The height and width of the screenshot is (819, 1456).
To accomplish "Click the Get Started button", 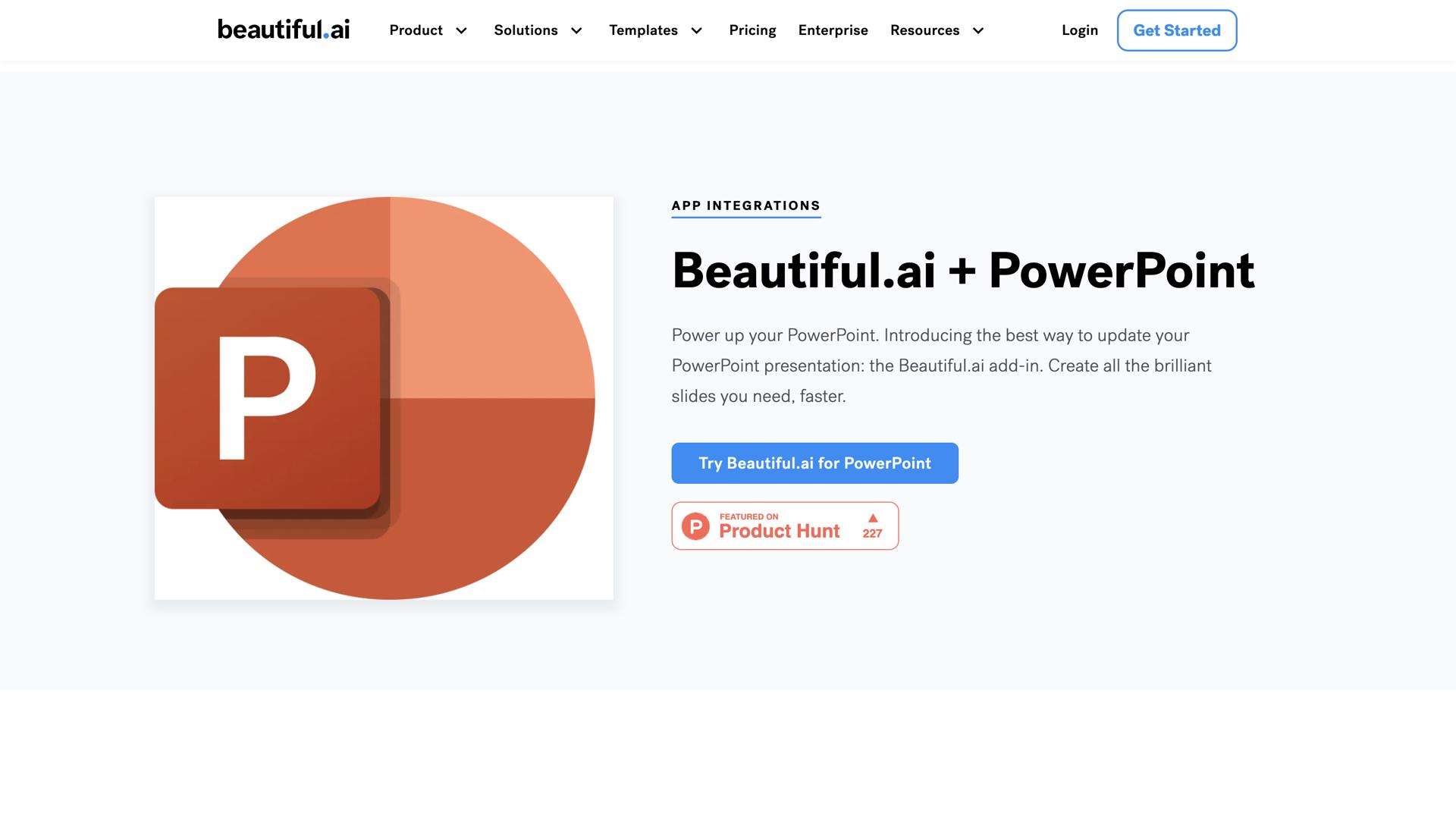I will tap(1176, 30).
